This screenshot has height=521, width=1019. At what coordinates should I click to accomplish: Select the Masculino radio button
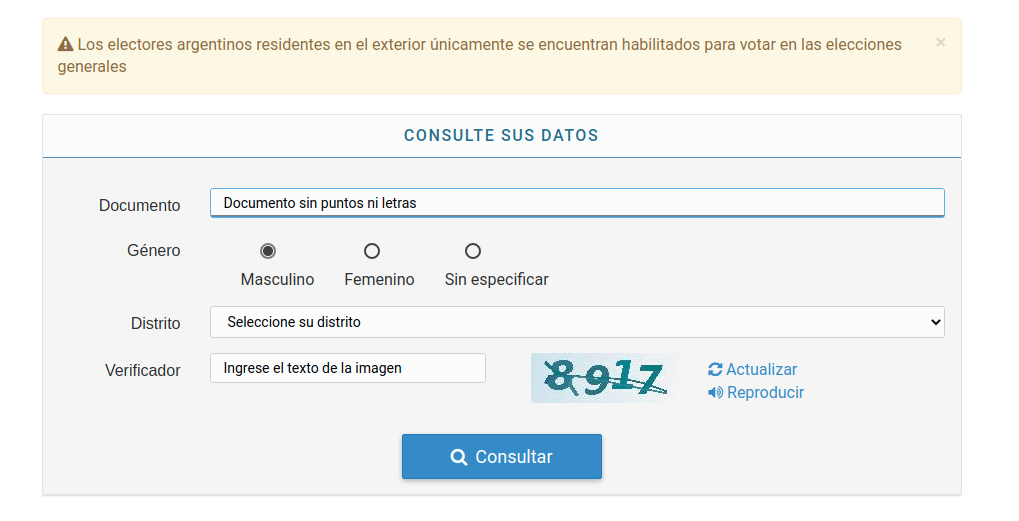tap(268, 251)
